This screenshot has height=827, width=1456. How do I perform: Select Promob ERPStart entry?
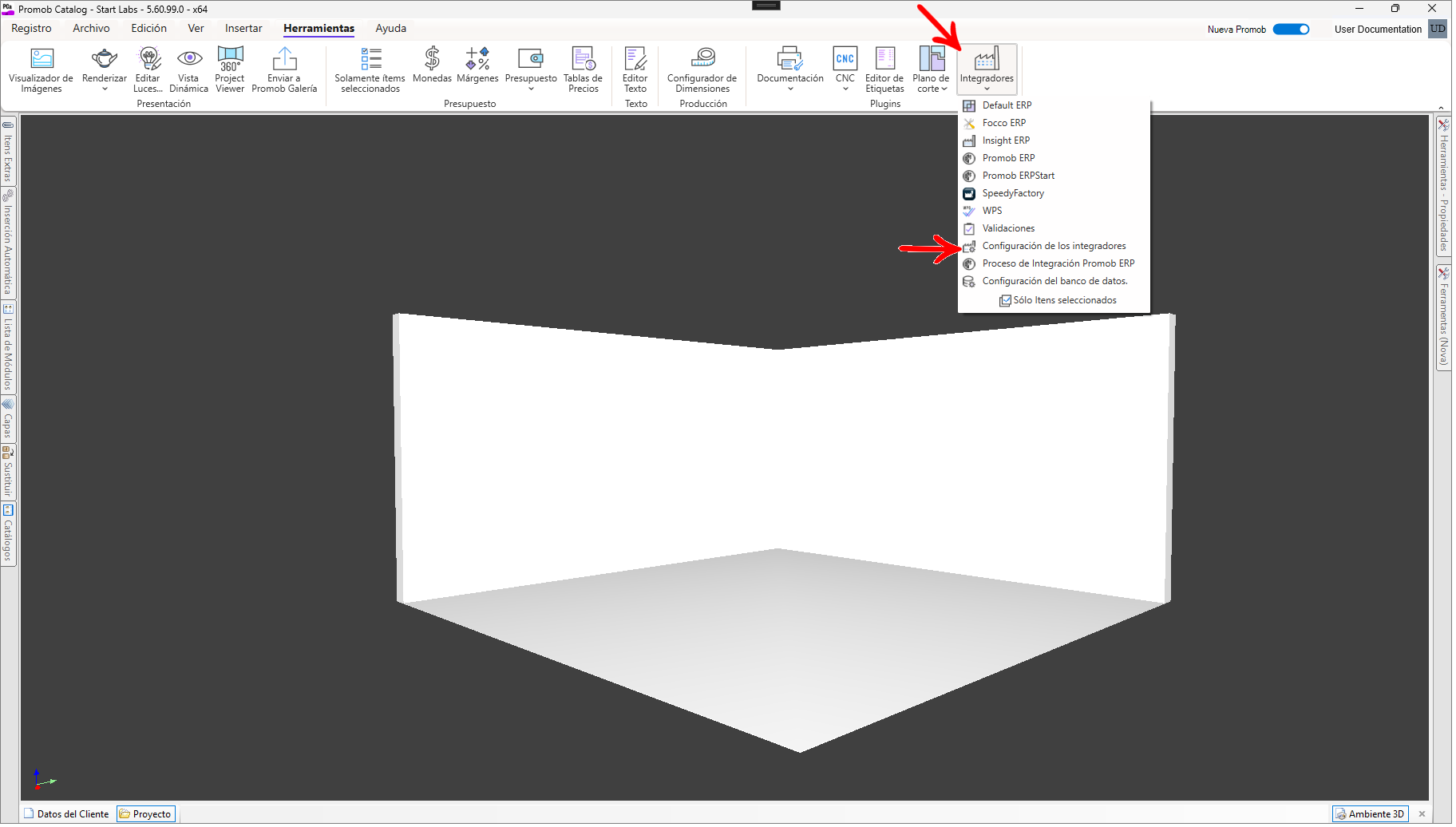[x=1054, y=176]
